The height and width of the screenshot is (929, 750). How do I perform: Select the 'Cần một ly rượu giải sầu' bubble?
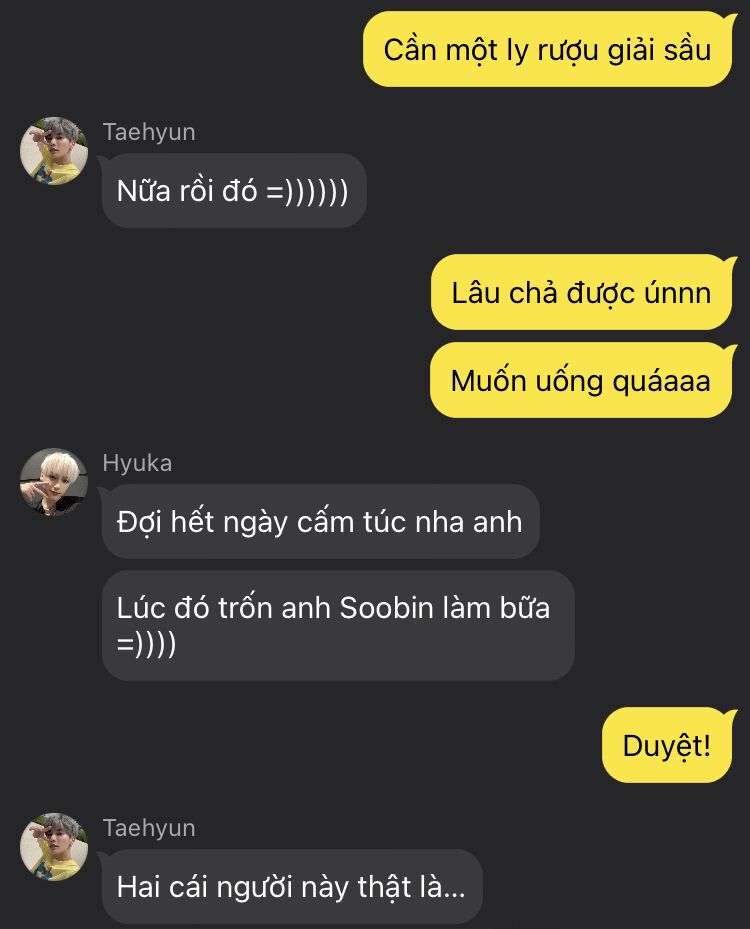coord(548,49)
